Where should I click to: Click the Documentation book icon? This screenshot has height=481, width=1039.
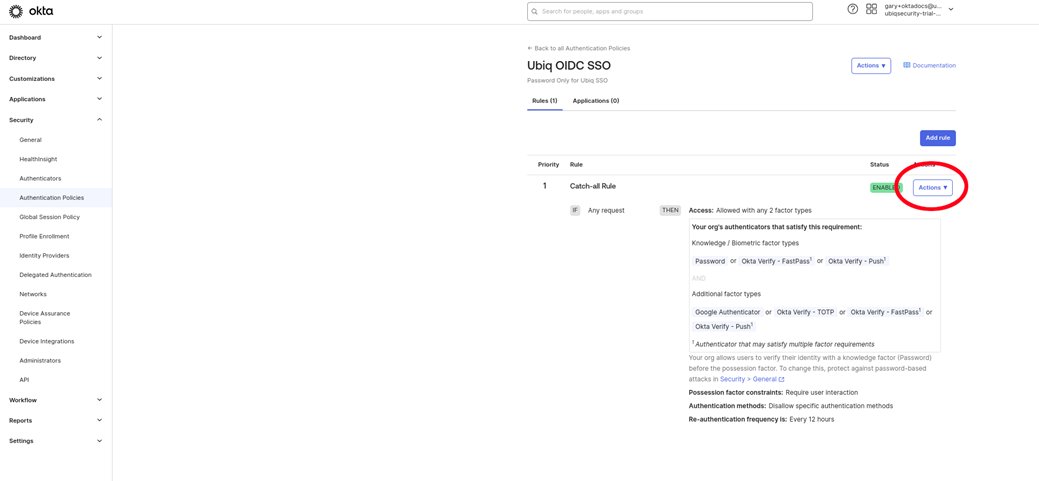click(906, 66)
